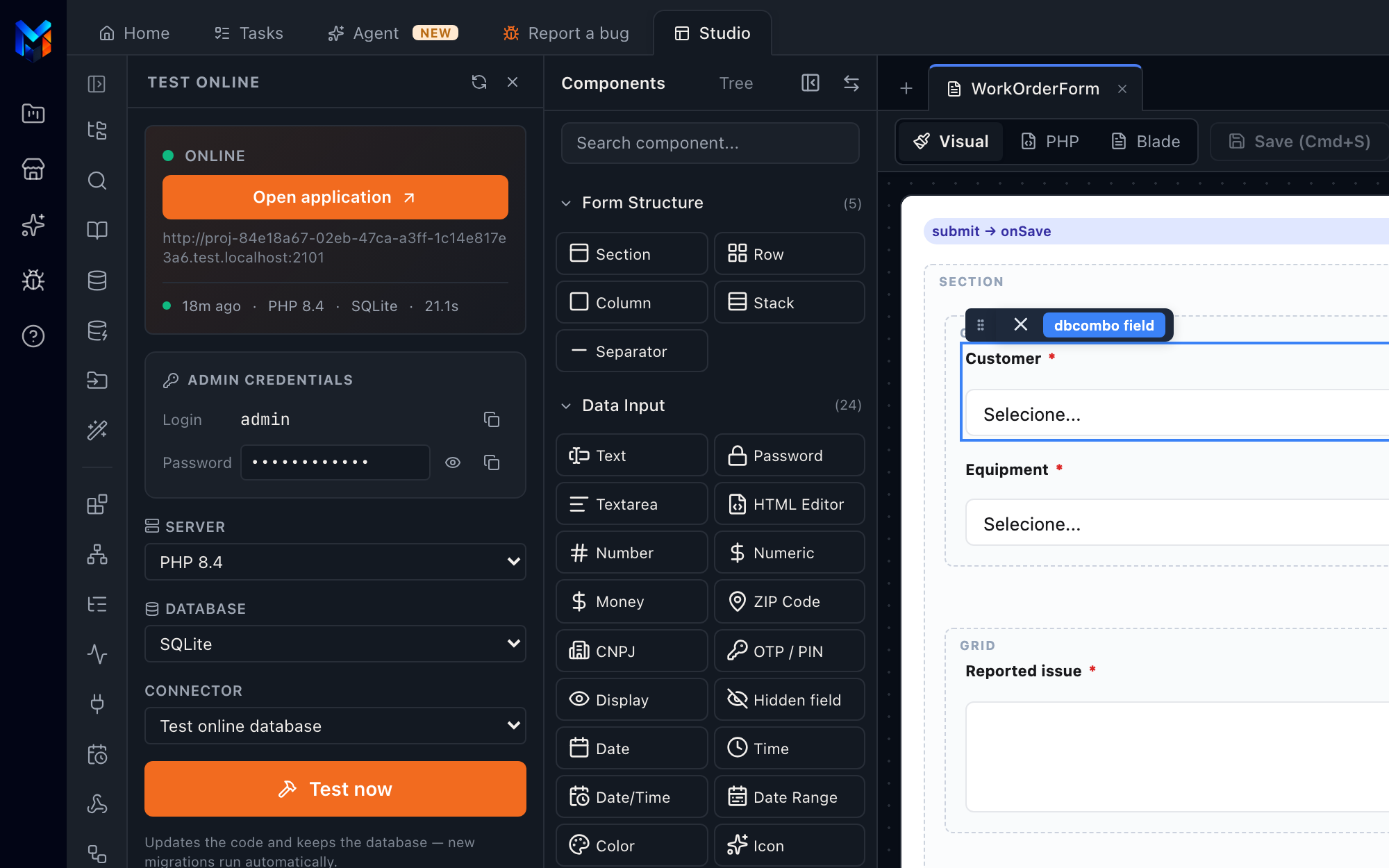This screenshot has height=868, width=1389.
Task: Switch to the Tasks tab
Action: pyautogui.click(x=249, y=33)
